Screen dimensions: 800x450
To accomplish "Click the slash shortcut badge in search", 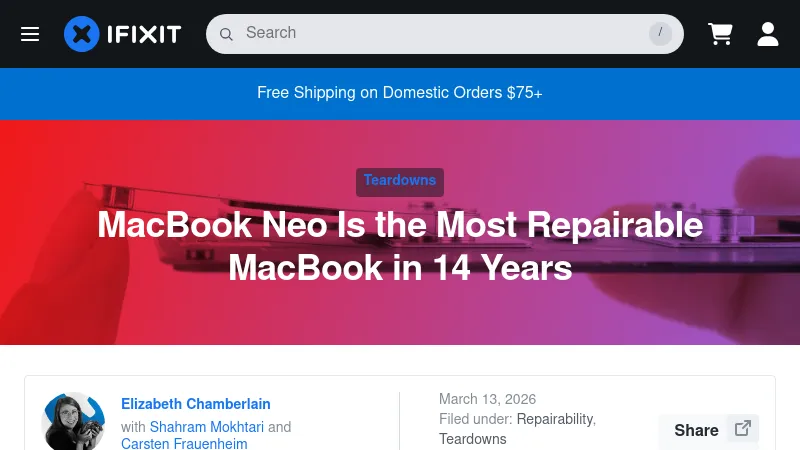I will tap(660, 34).
